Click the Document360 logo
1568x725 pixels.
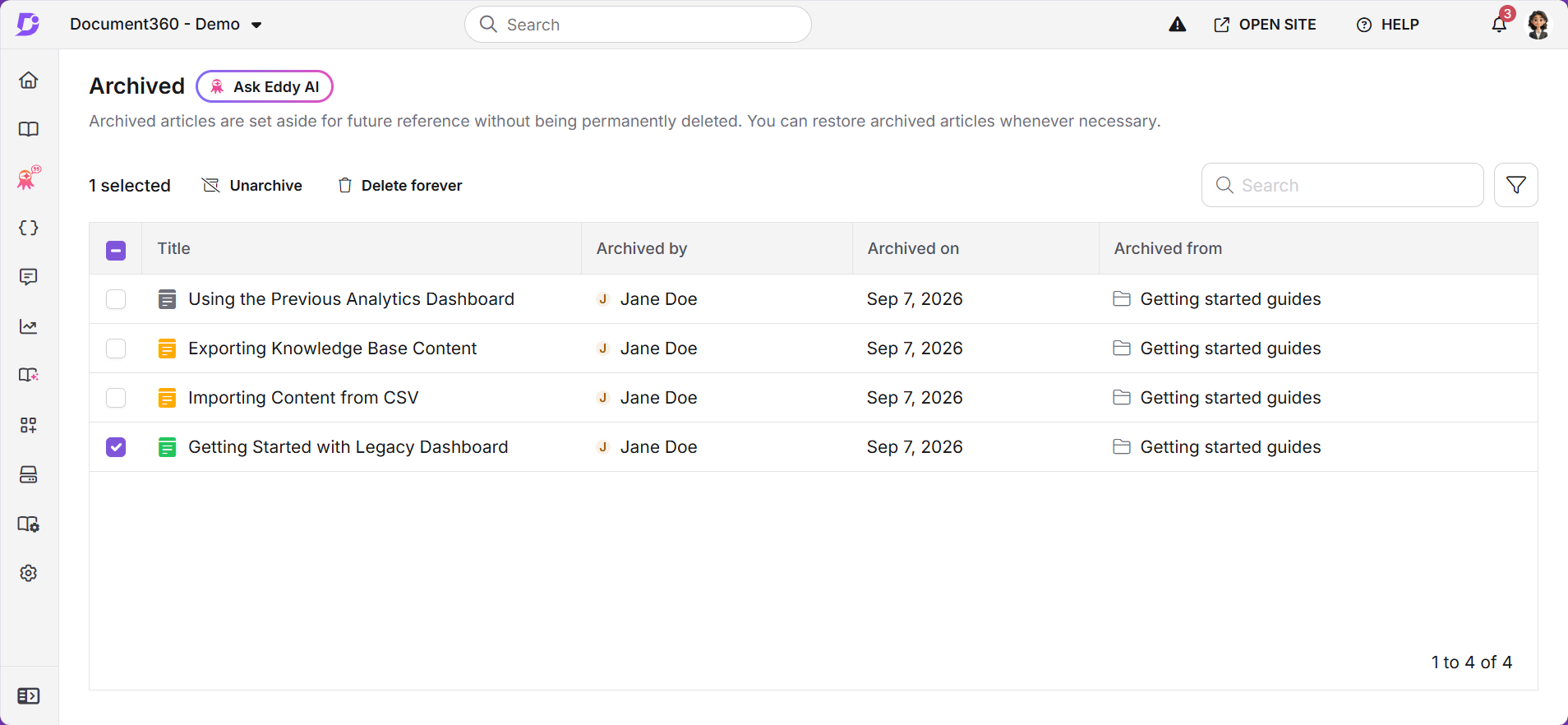[x=28, y=24]
